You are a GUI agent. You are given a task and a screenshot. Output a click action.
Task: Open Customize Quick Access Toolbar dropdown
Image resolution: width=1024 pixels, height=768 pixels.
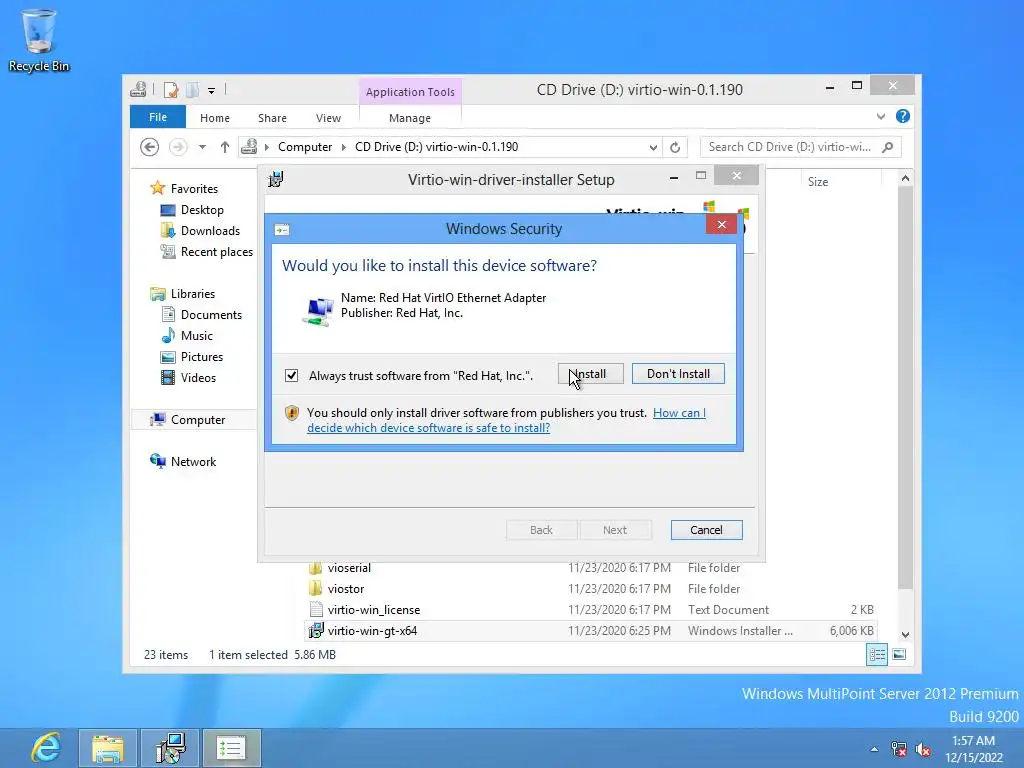click(212, 91)
